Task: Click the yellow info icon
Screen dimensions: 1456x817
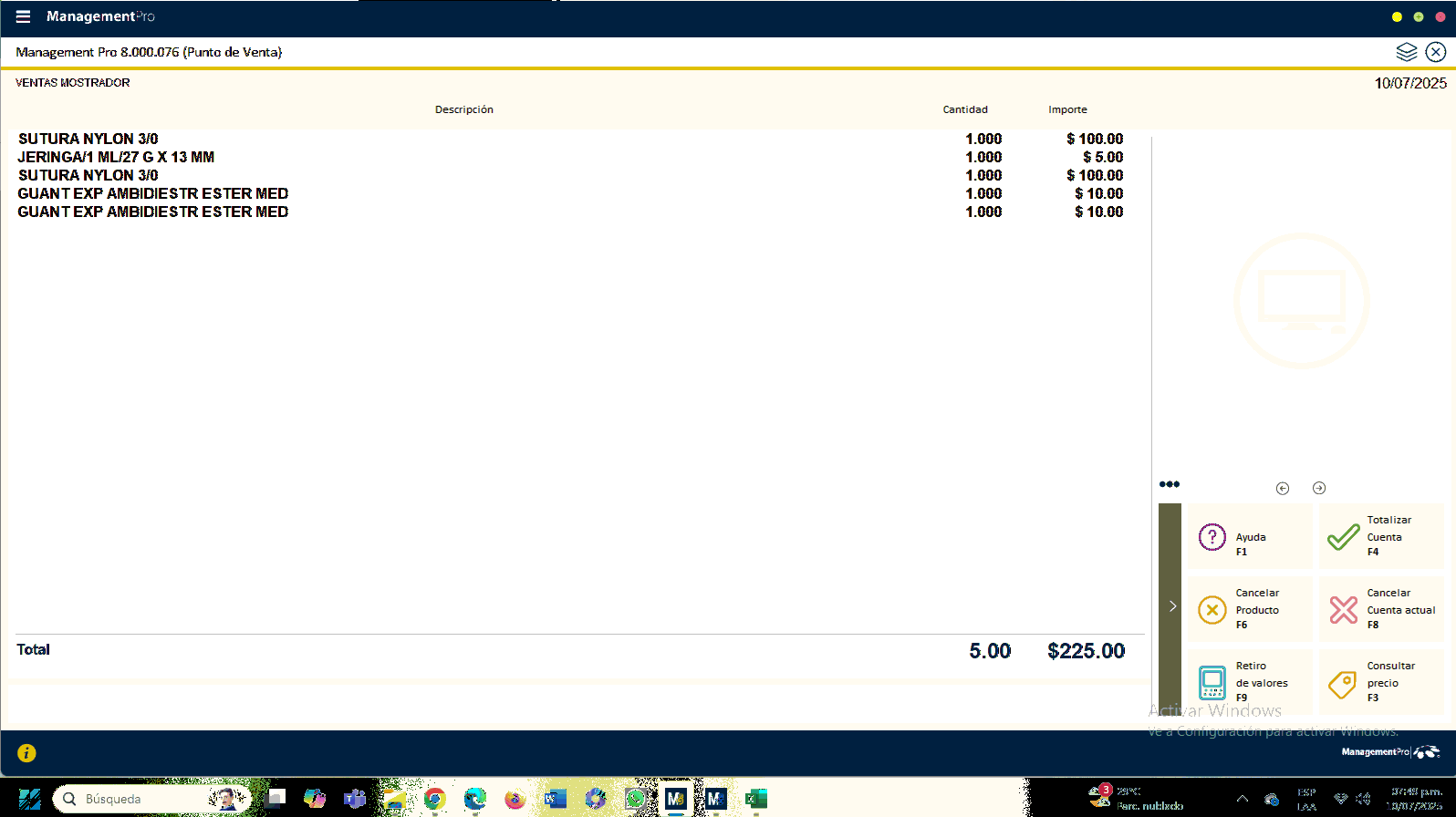Action: [x=26, y=753]
